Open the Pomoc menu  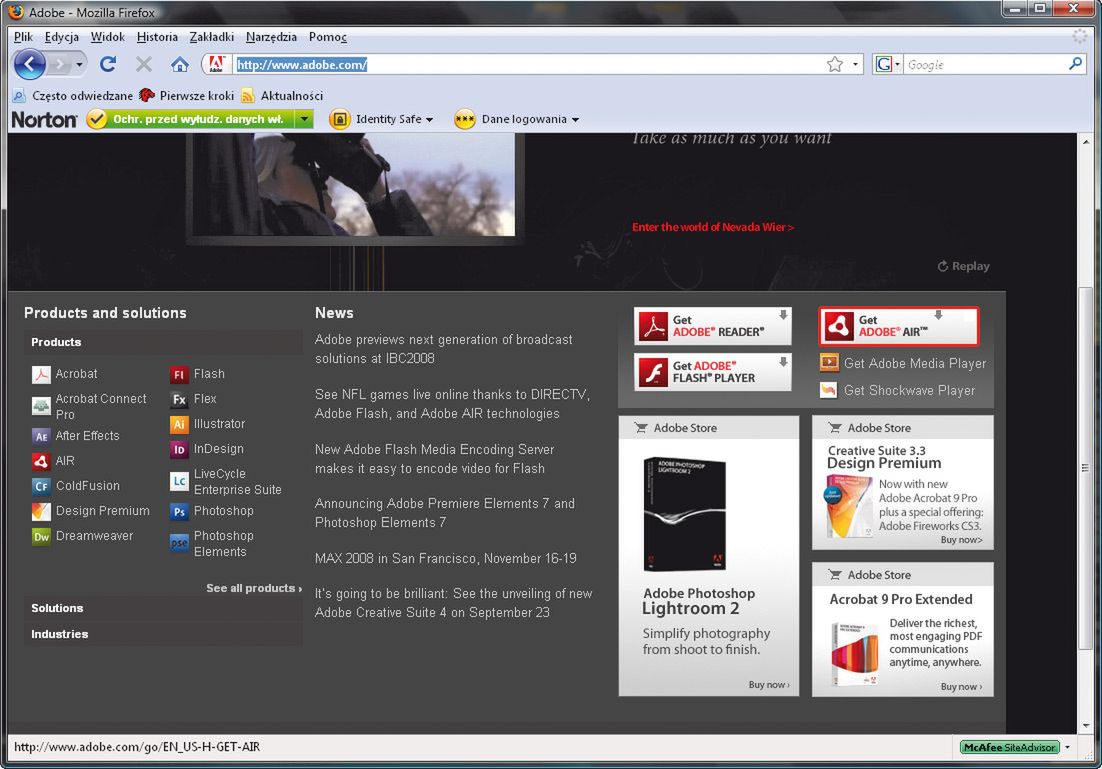[x=328, y=37]
